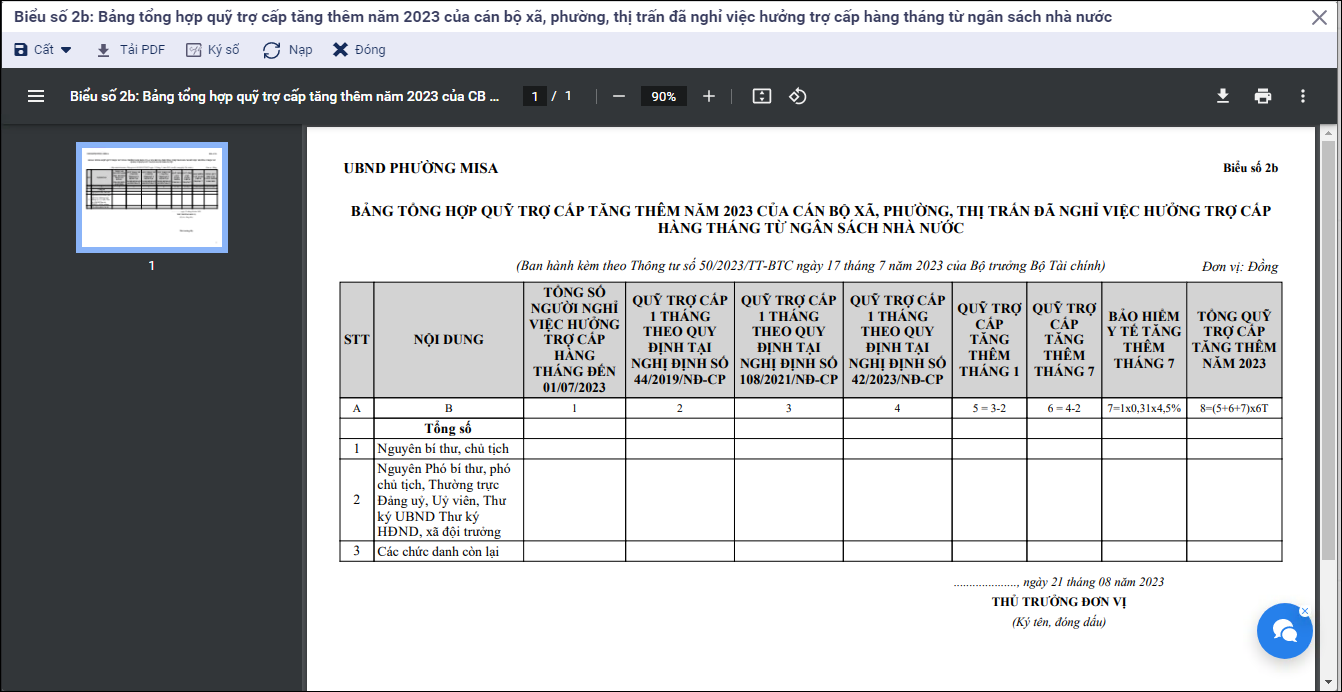
Task: Click the formula 8=(5+6+7)x6T cell
Action: coord(1234,408)
